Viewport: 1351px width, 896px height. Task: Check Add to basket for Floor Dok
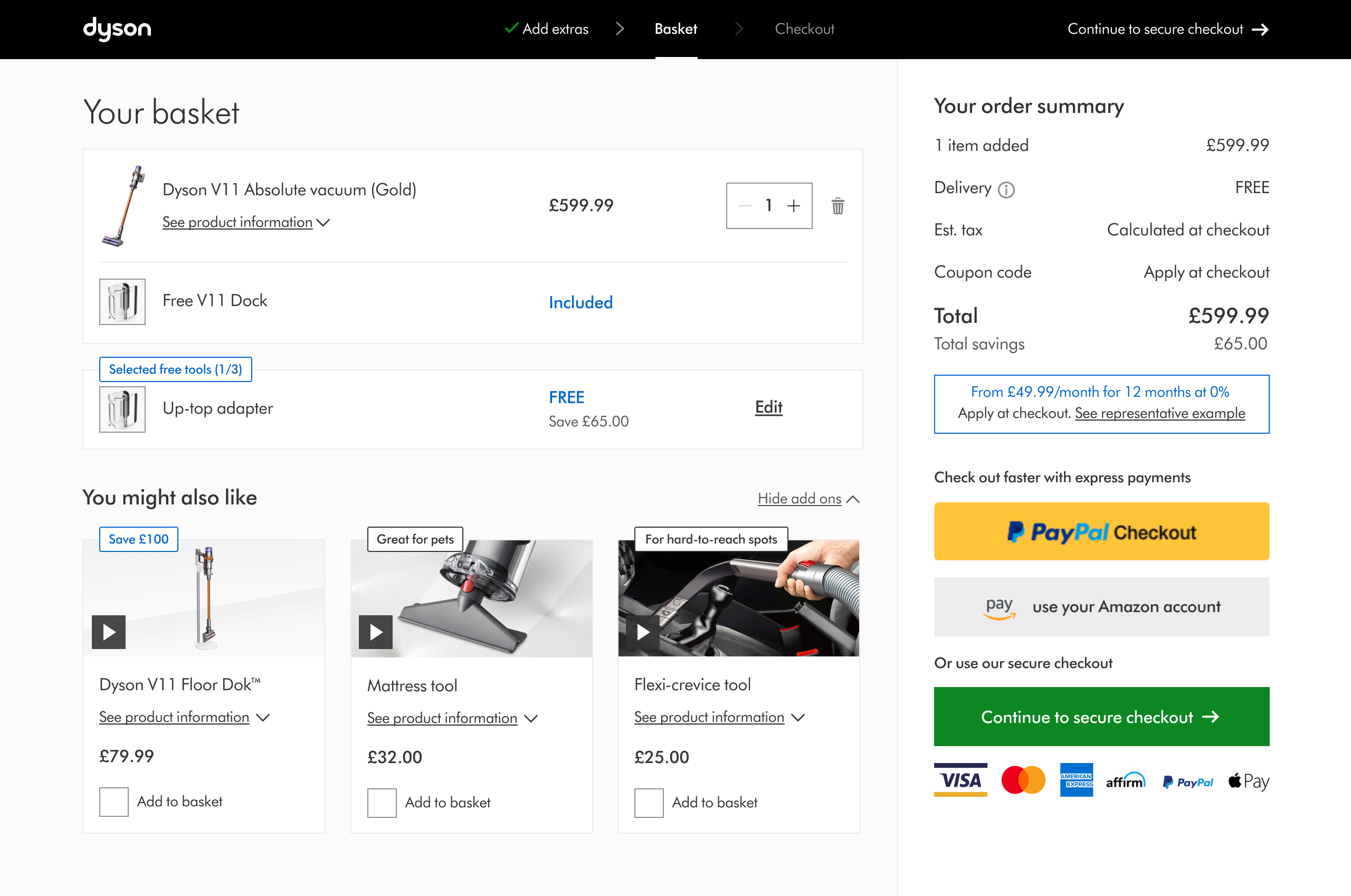click(x=113, y=801)
